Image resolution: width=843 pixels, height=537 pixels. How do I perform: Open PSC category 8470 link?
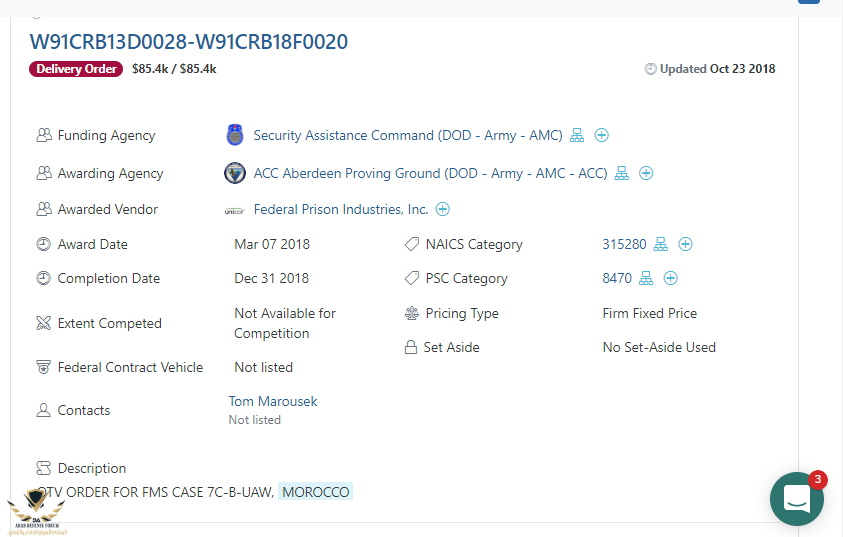pos(617,278)
